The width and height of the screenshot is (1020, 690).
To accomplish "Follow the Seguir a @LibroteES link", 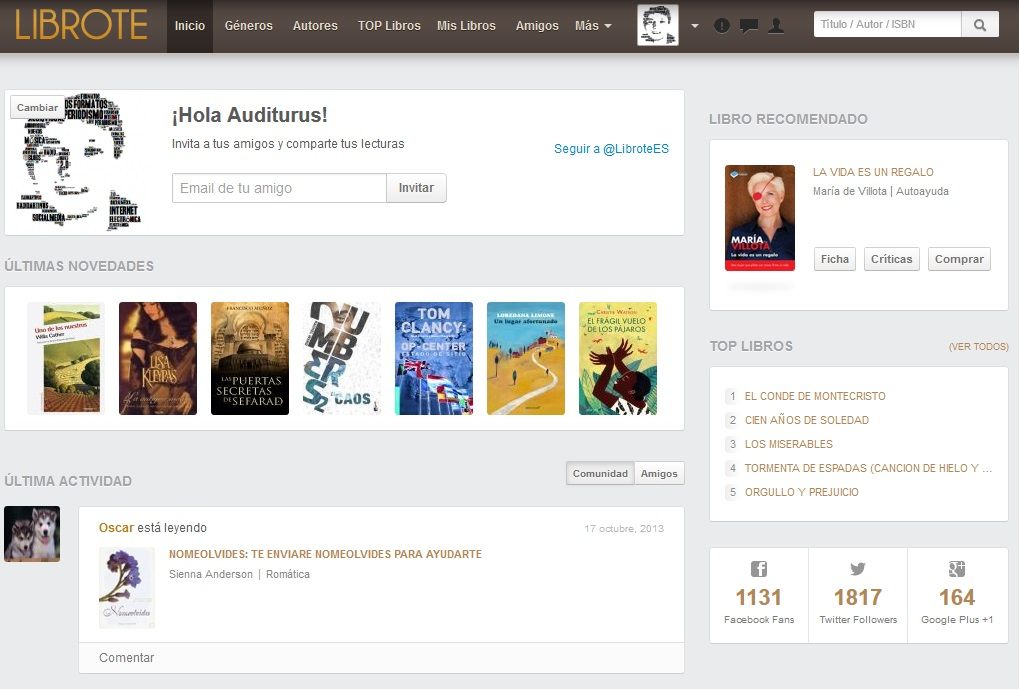I will pyautogui.click(x=611, y=149).
